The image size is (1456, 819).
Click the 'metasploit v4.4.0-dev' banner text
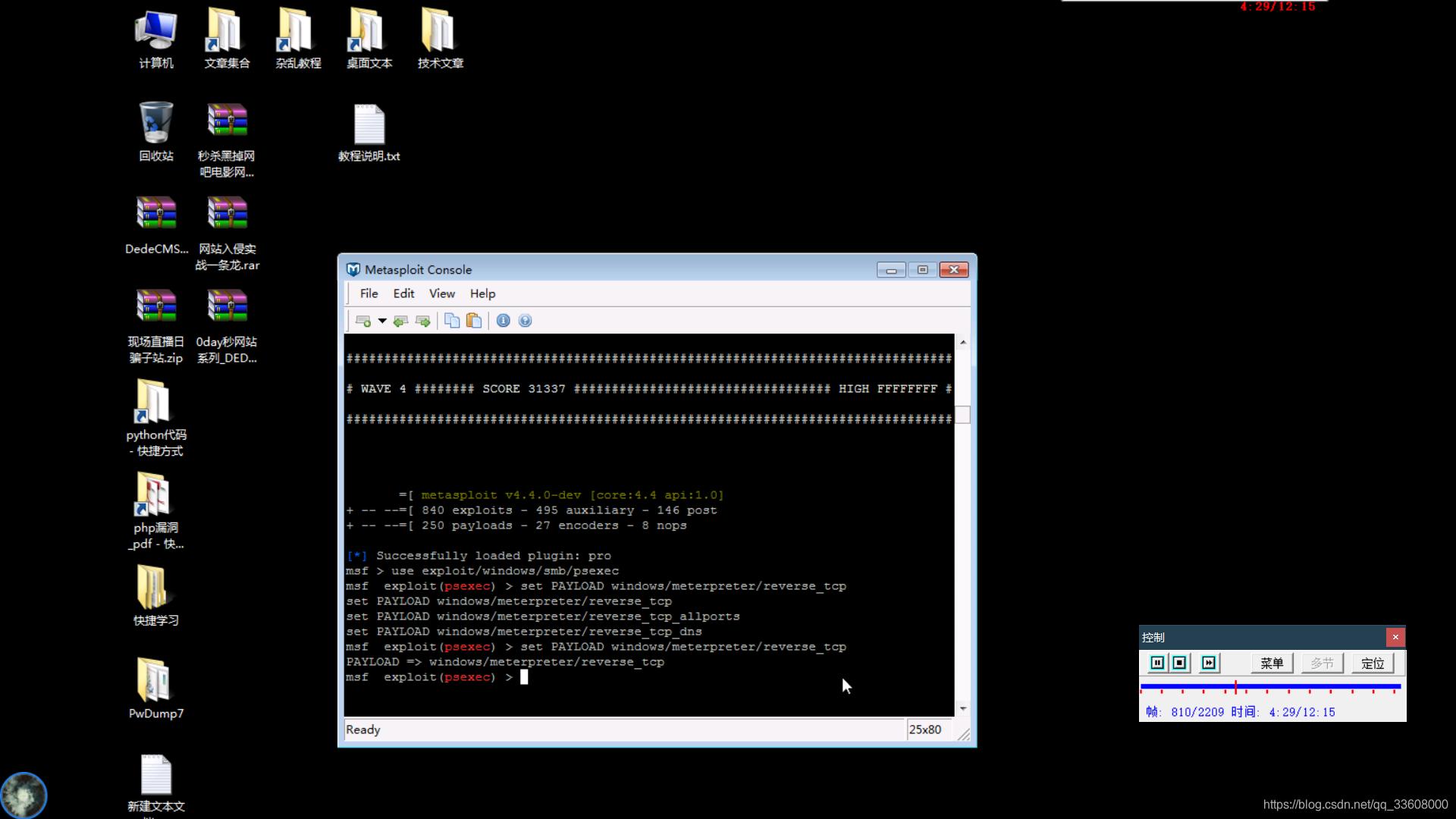[x=573, y=495]
